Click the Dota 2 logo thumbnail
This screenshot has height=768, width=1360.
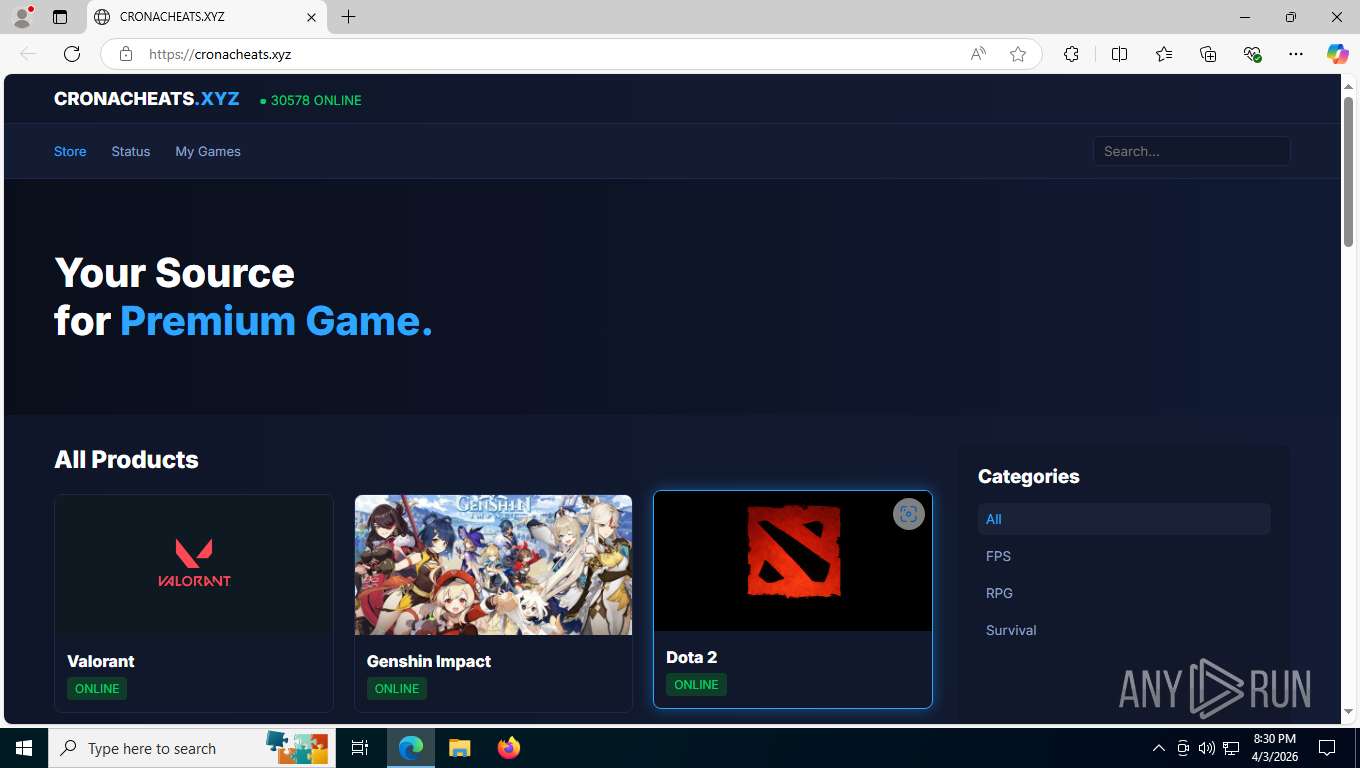point(793,561)
